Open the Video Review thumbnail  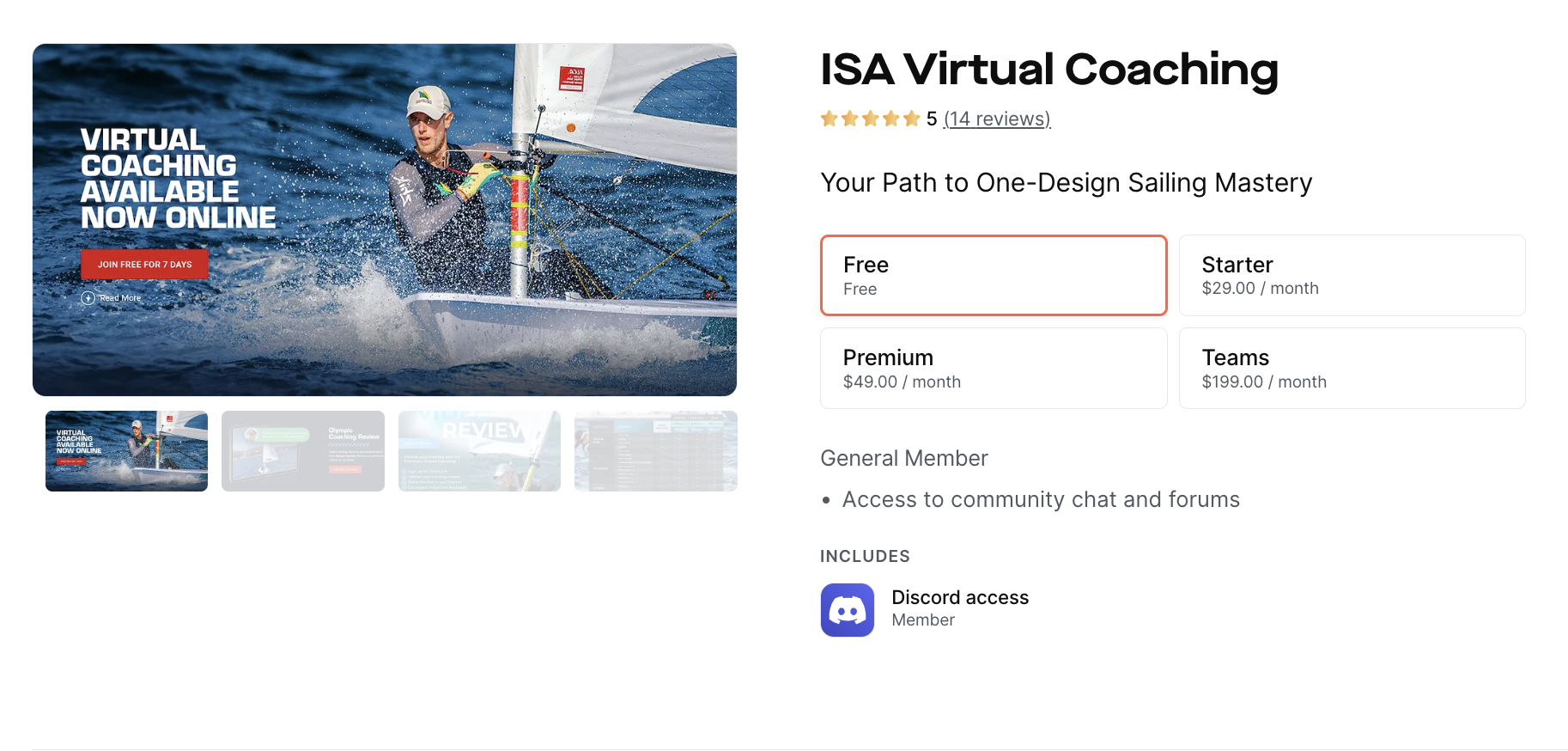pos(478,450)
